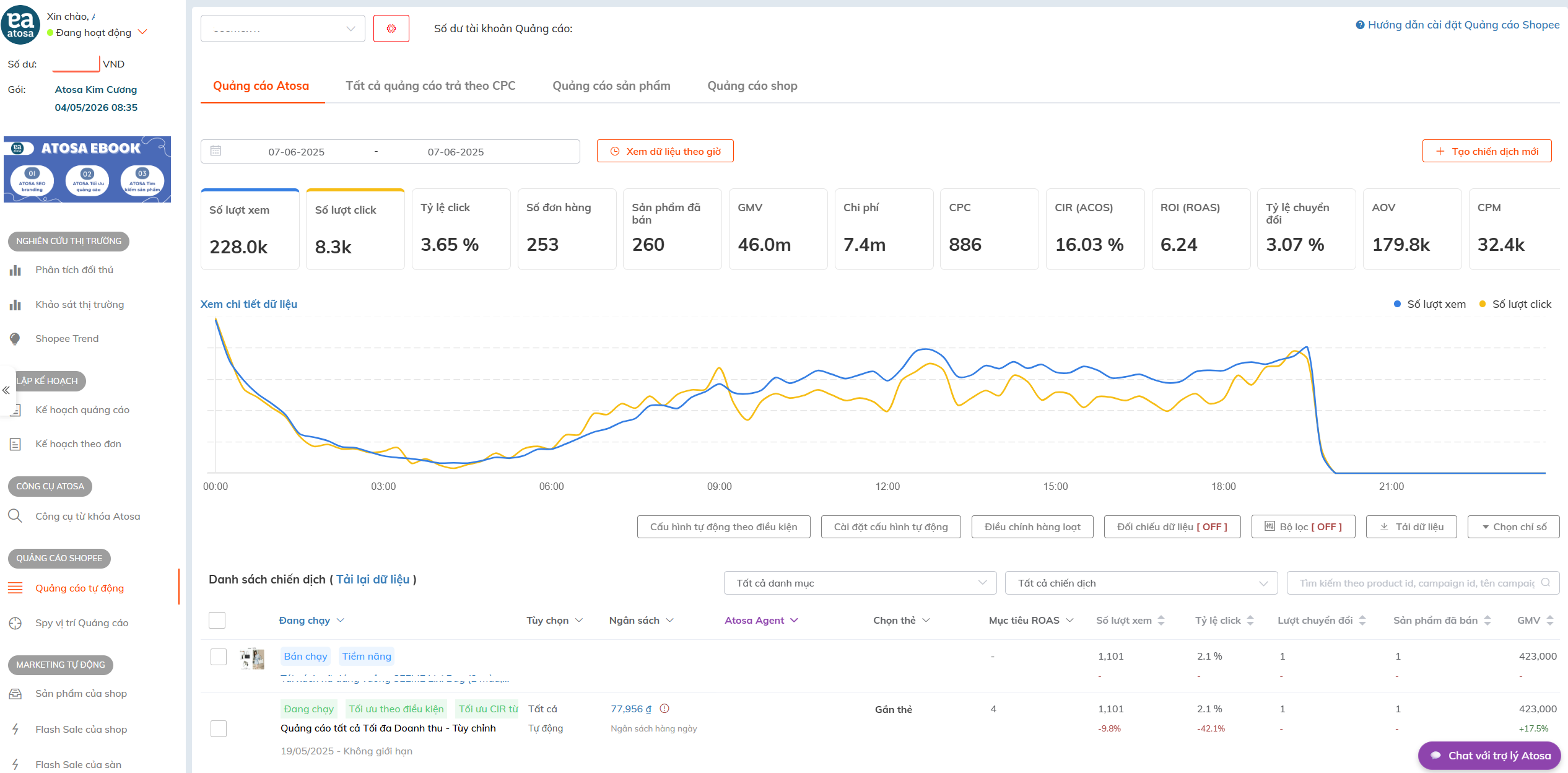The height and width of the screenshot is (773, 1568).
Task: Tick the checkbox for Quảng cáo tất cả campaign row
Action: [x=219, y=728]
